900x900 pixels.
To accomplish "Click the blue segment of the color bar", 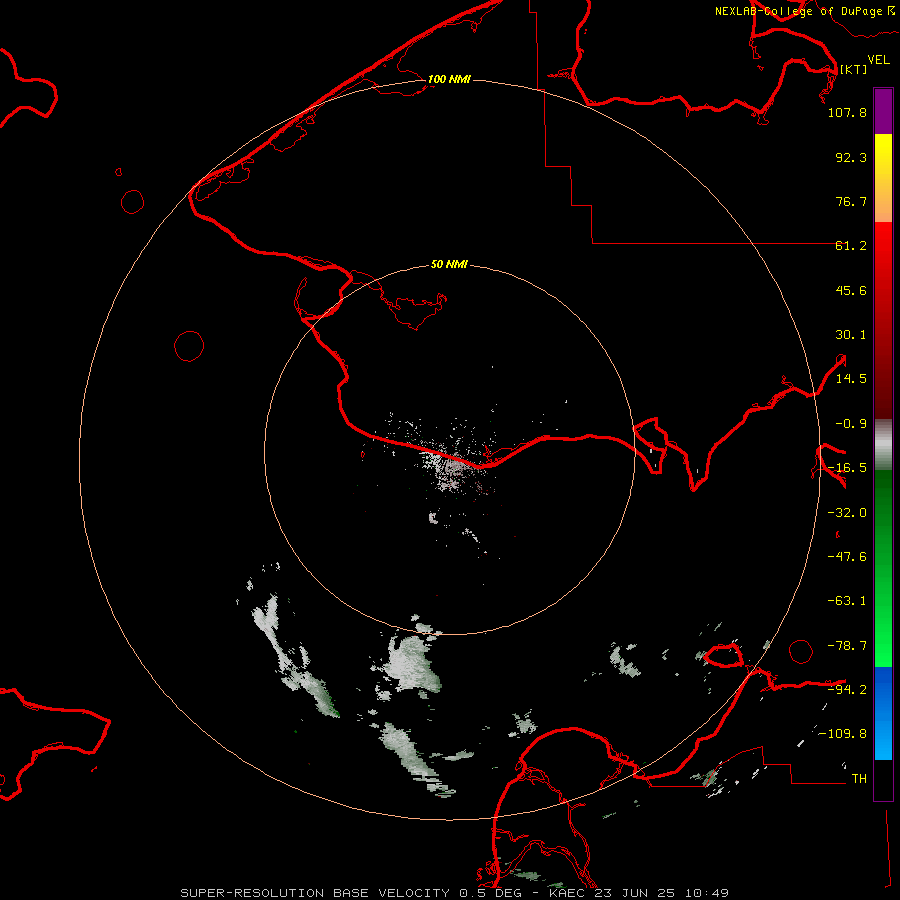I will tap(883, 713).
